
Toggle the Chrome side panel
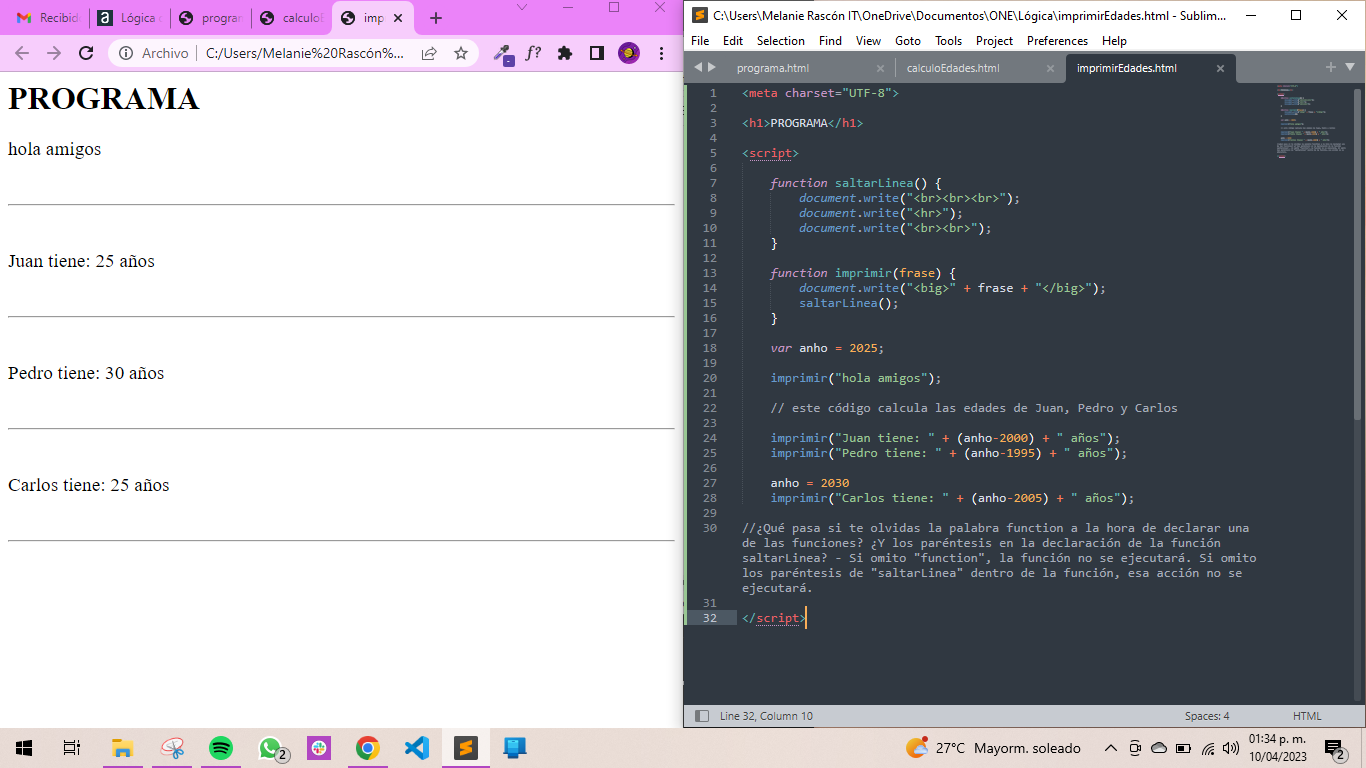coord(597,53)
